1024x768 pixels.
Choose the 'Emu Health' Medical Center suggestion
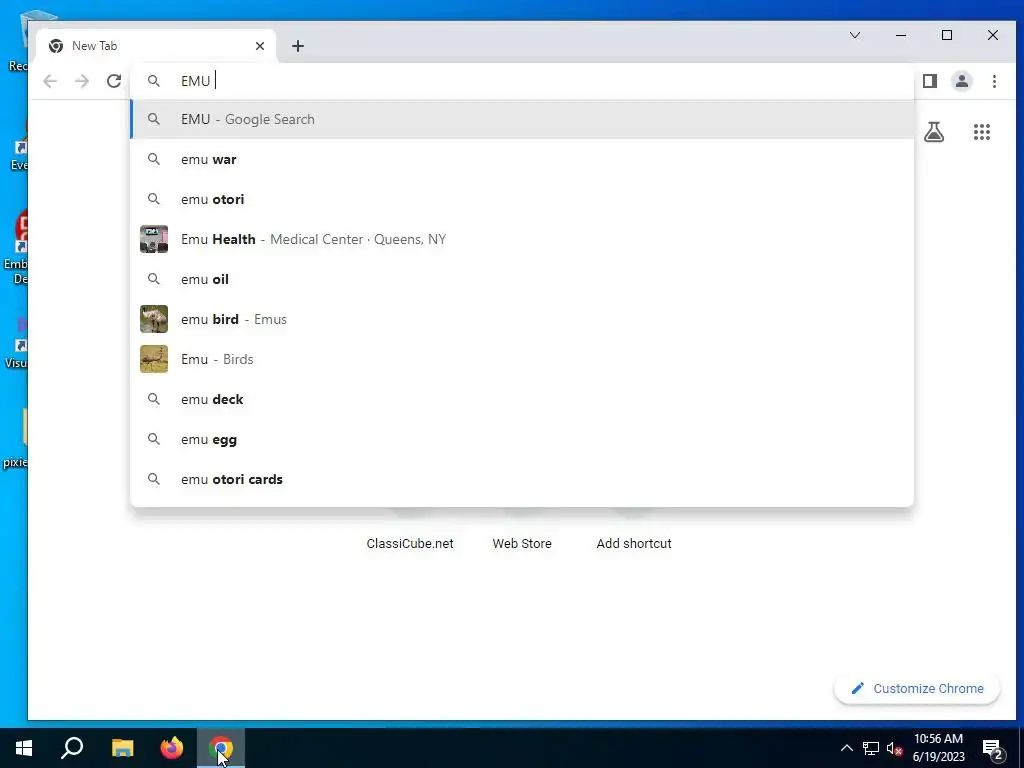[x=522, y=239]
